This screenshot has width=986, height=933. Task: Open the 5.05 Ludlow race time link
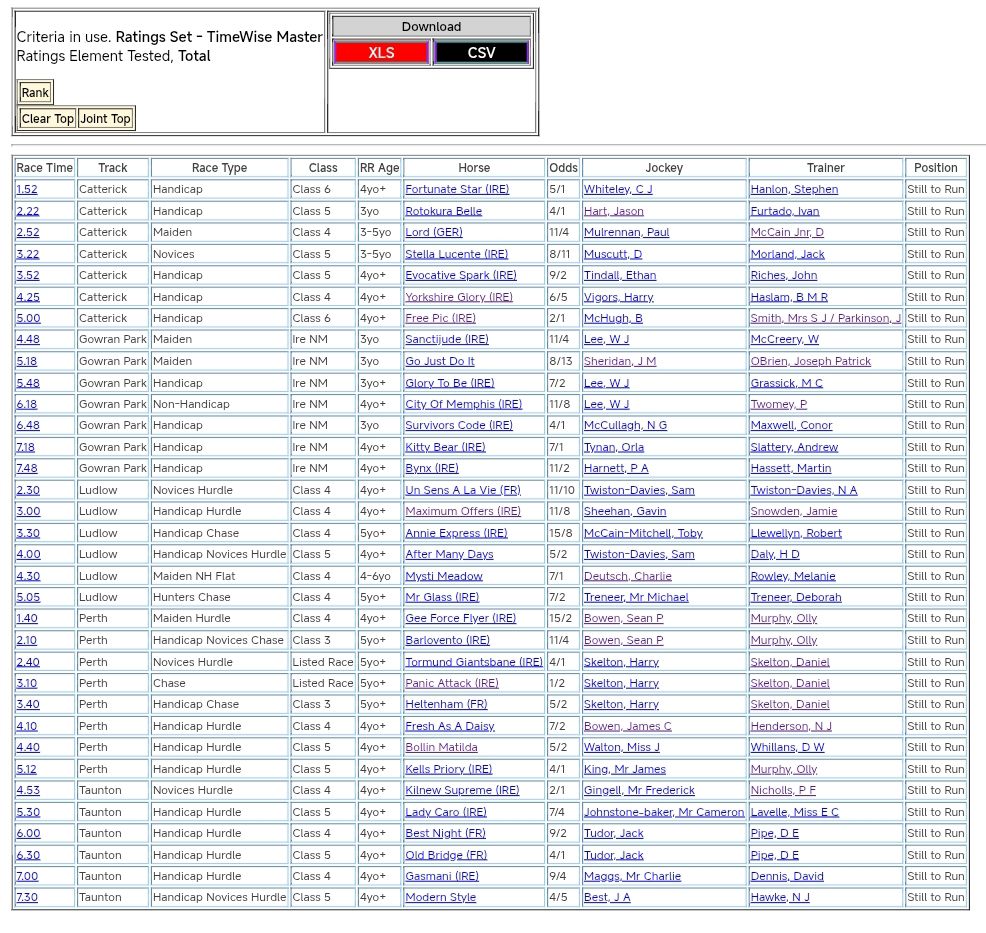(x=27, y=597)
